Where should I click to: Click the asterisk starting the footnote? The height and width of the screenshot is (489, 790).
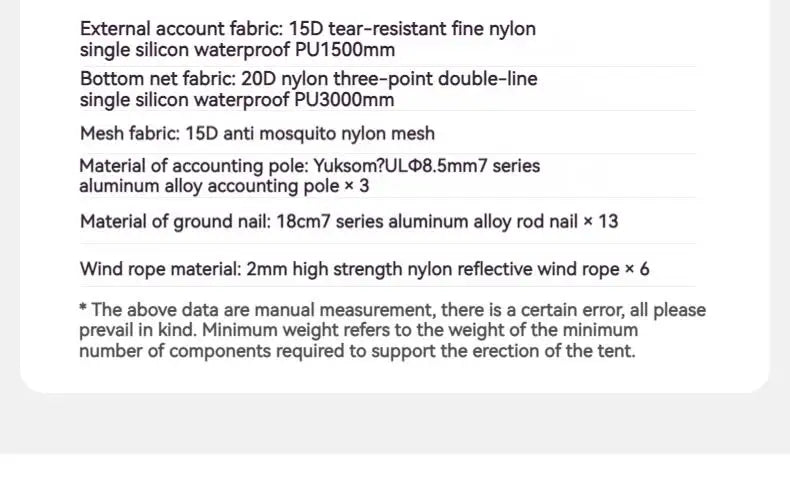pos(84,309)
